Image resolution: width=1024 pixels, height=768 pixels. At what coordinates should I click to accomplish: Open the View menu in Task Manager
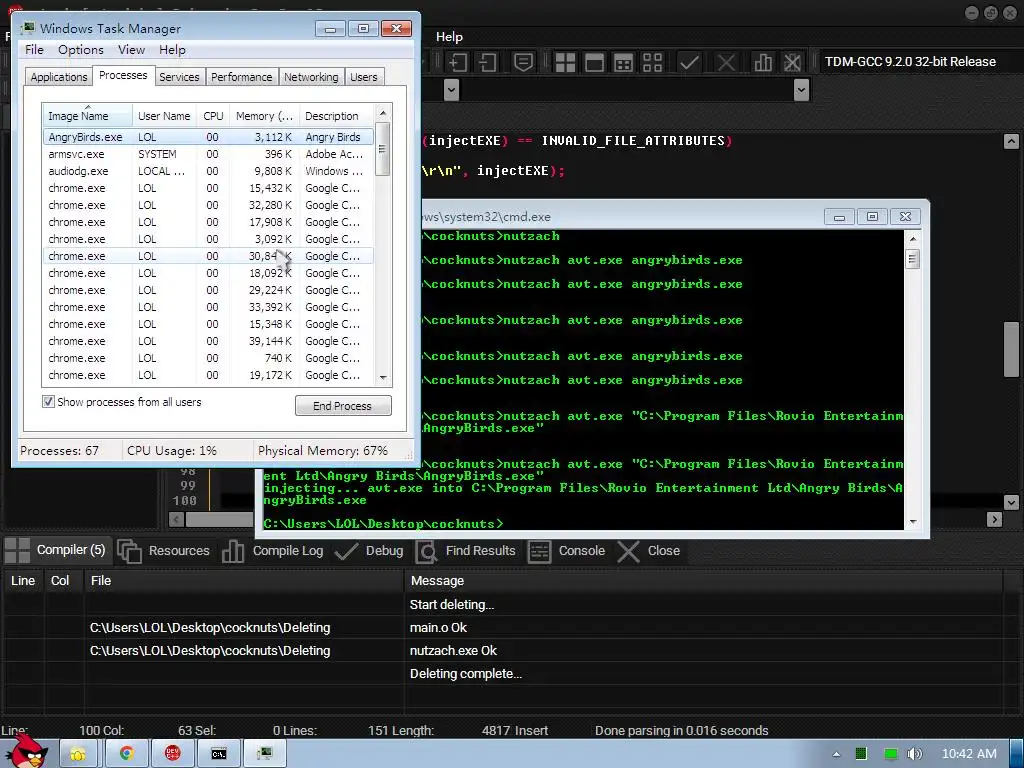point(131,50)
